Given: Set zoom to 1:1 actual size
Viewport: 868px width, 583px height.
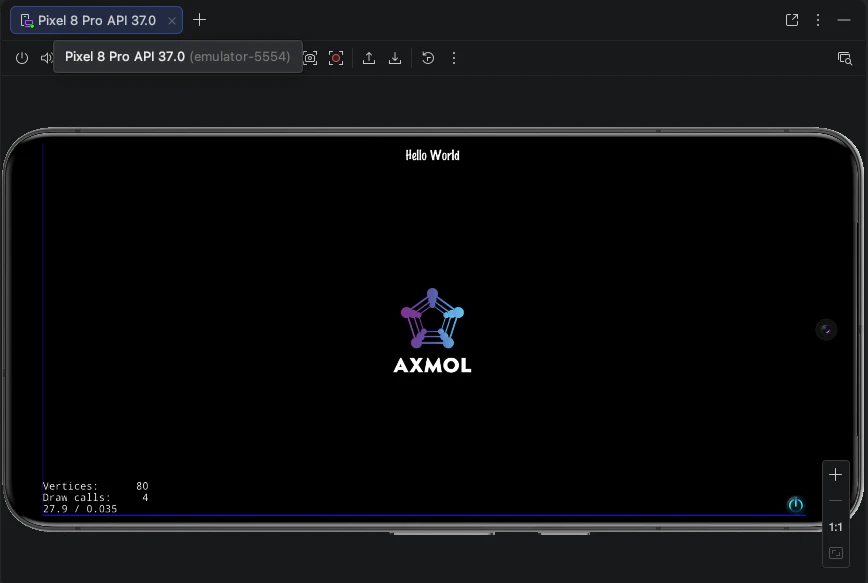Looking at the screenshot, I should 835,527.
